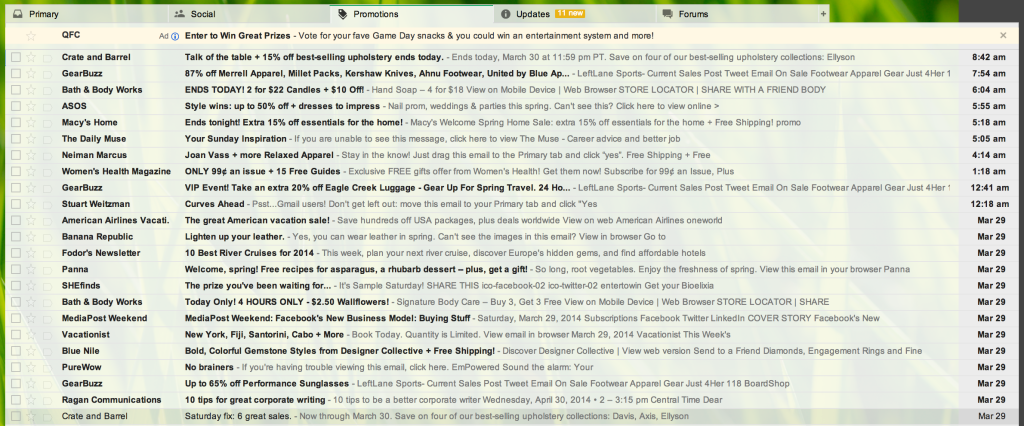This screenshot has height=426, width=1024.
Task: Star the Macy's Home email
Action: [31, 122]
